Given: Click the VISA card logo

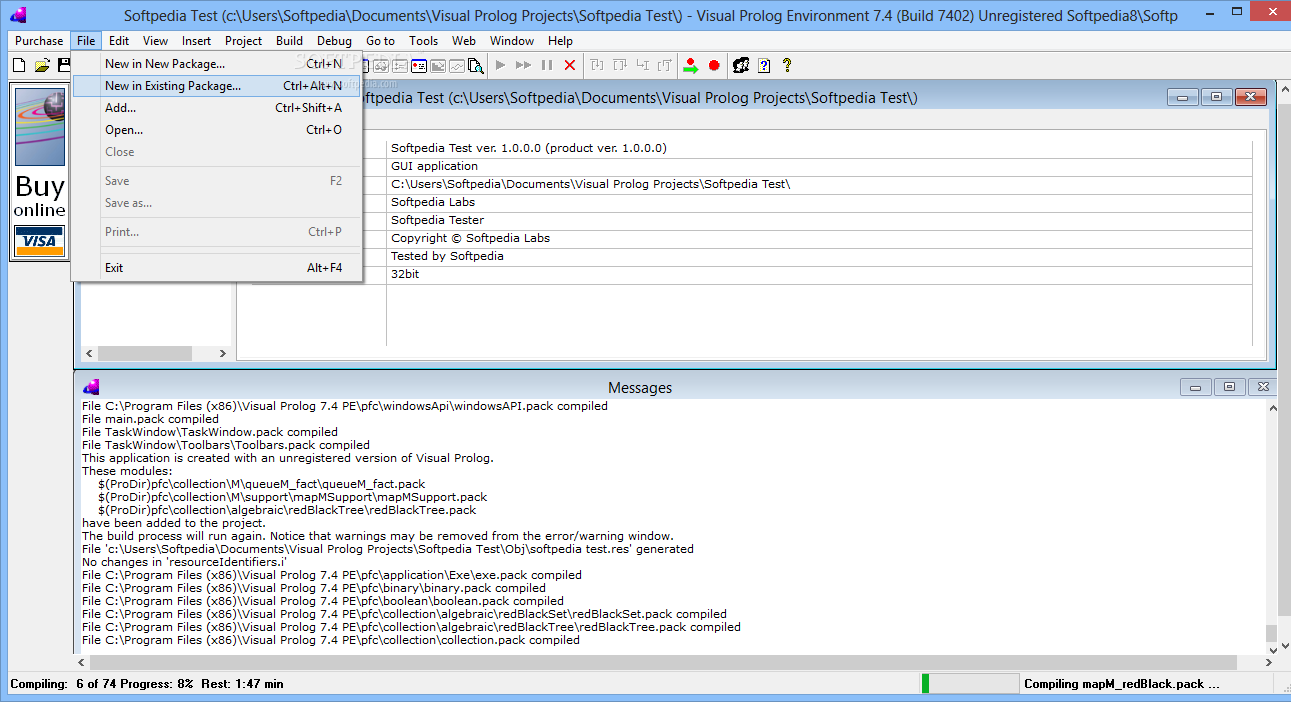Looking at the screenshot, I should [40, 240].
